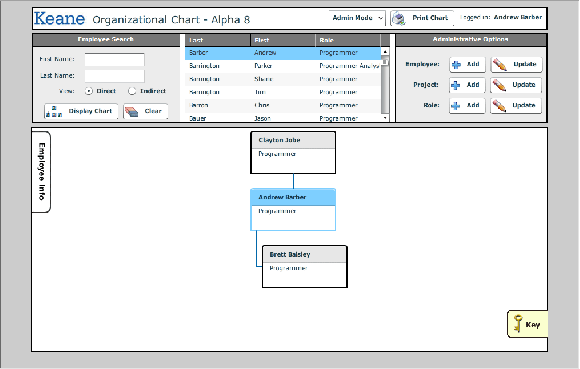Click the org chart icon on Display Chart
This screenshot has width=580, height=369.
tap(54, 112)
